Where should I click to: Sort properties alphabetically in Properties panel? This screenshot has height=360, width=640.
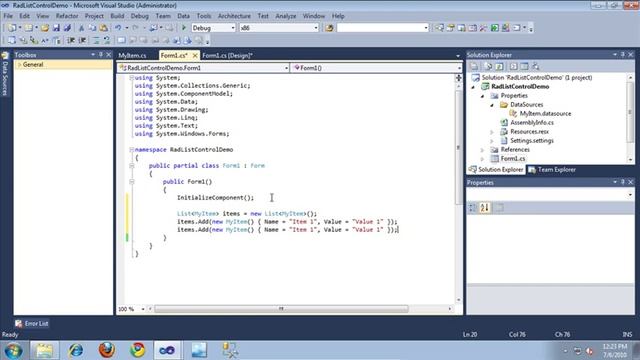[484, 208]
